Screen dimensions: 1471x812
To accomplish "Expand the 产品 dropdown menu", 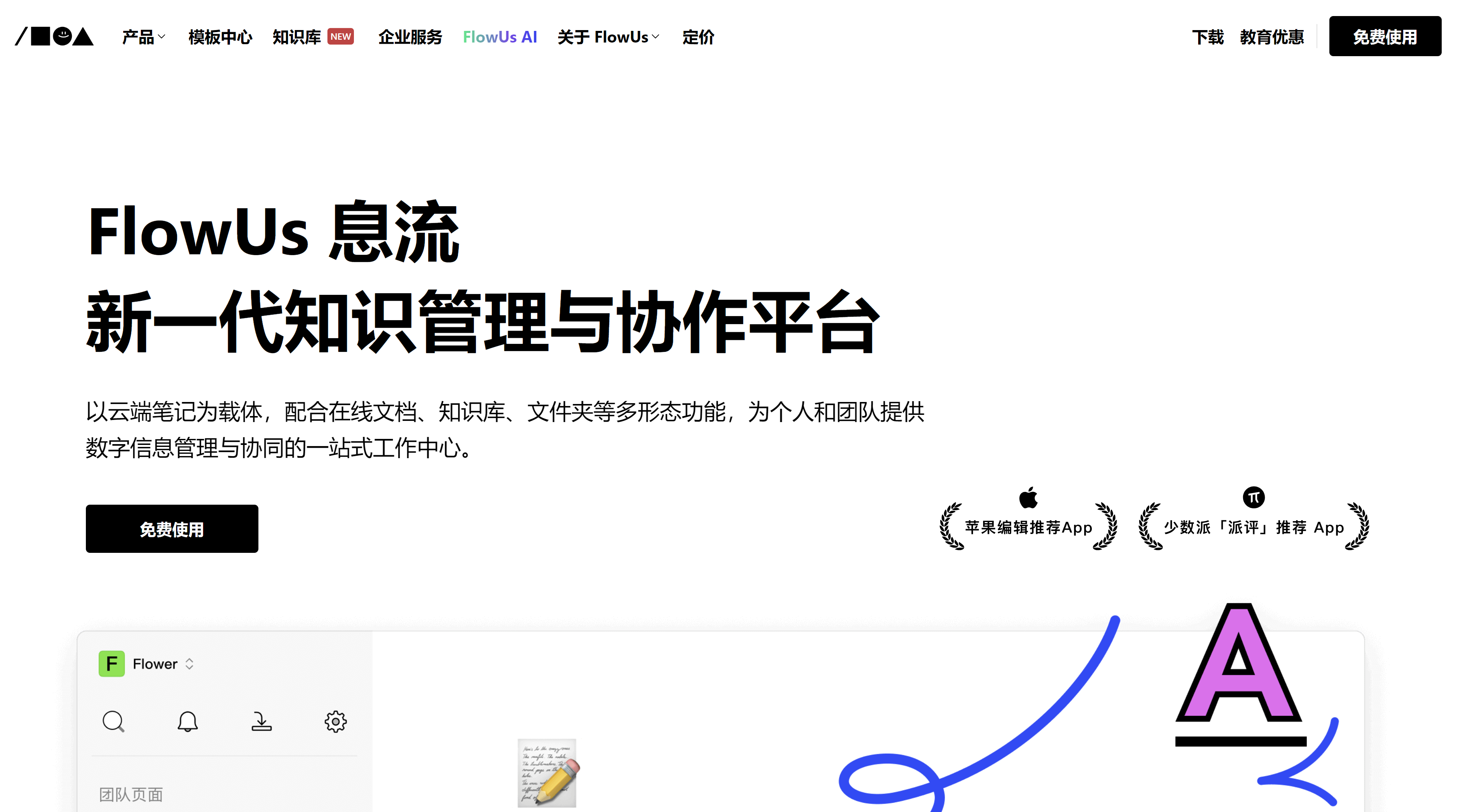I will (x=143, y=37).
